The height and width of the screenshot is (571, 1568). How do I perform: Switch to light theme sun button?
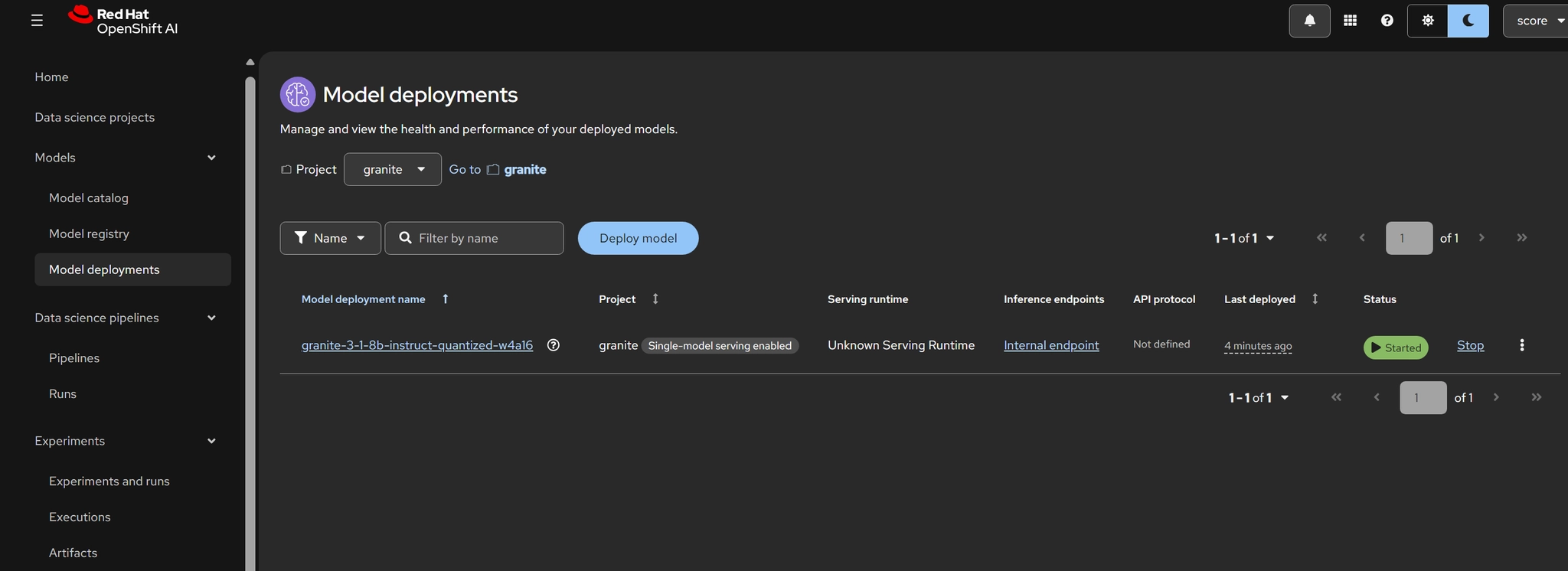pos(1428,21)
